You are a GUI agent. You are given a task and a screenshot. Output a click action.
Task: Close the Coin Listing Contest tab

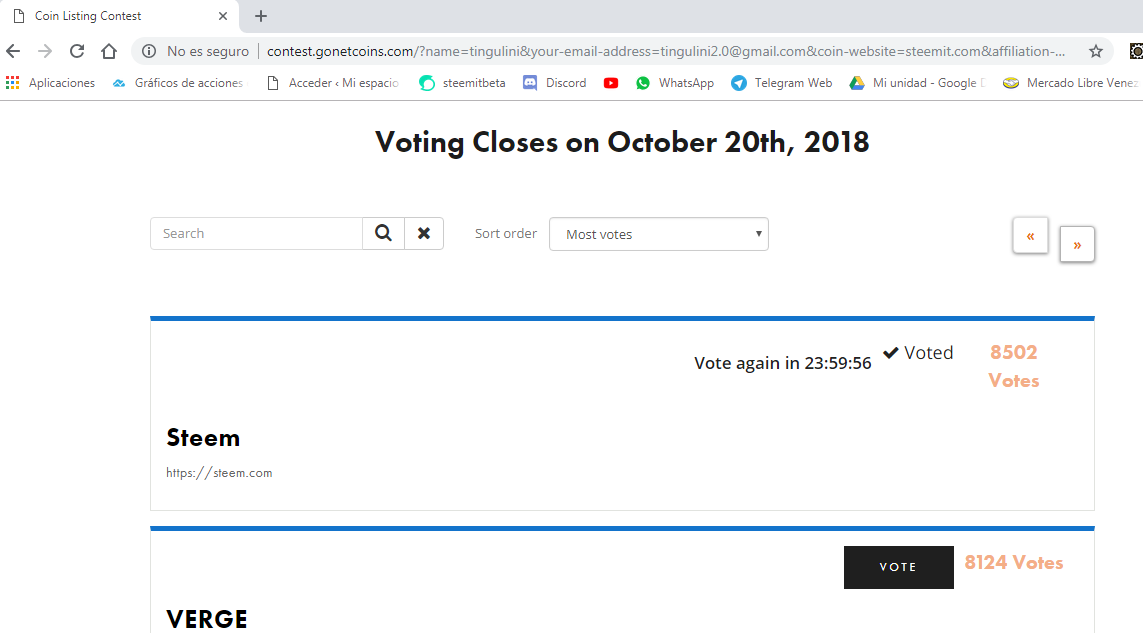[x=223, y=16]
